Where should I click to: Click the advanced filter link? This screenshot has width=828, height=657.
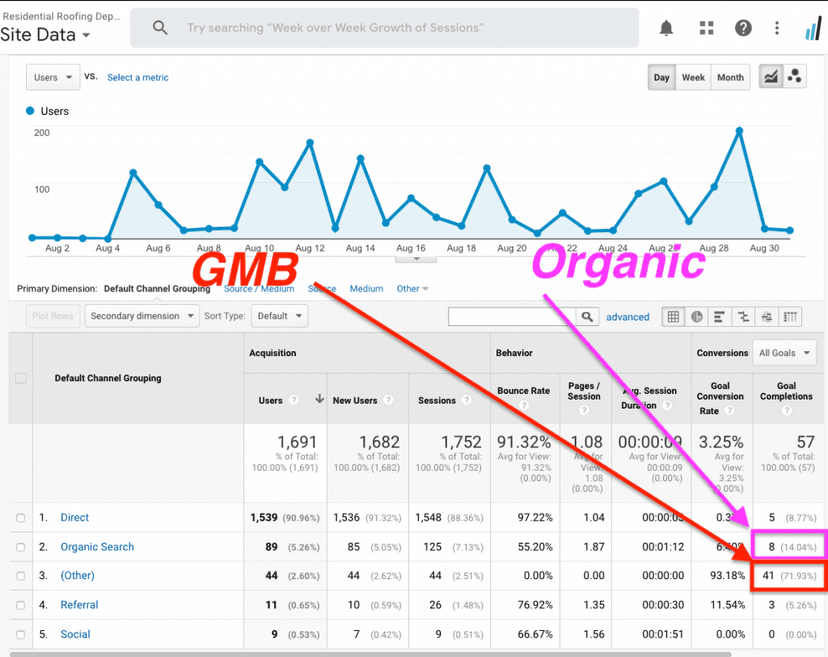(627, 317)
